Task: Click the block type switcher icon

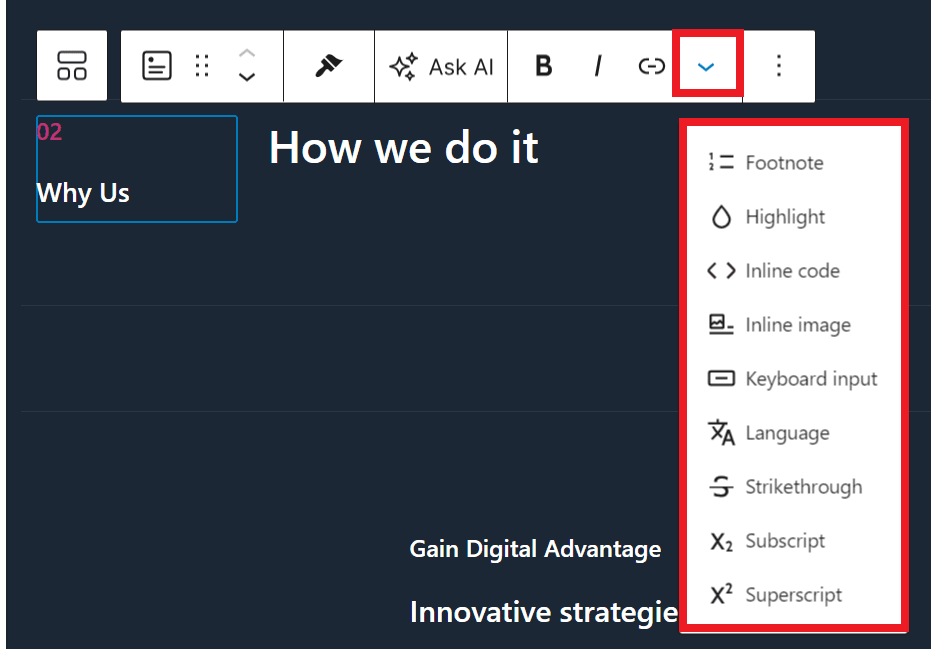Action: (x=157, y=66)
